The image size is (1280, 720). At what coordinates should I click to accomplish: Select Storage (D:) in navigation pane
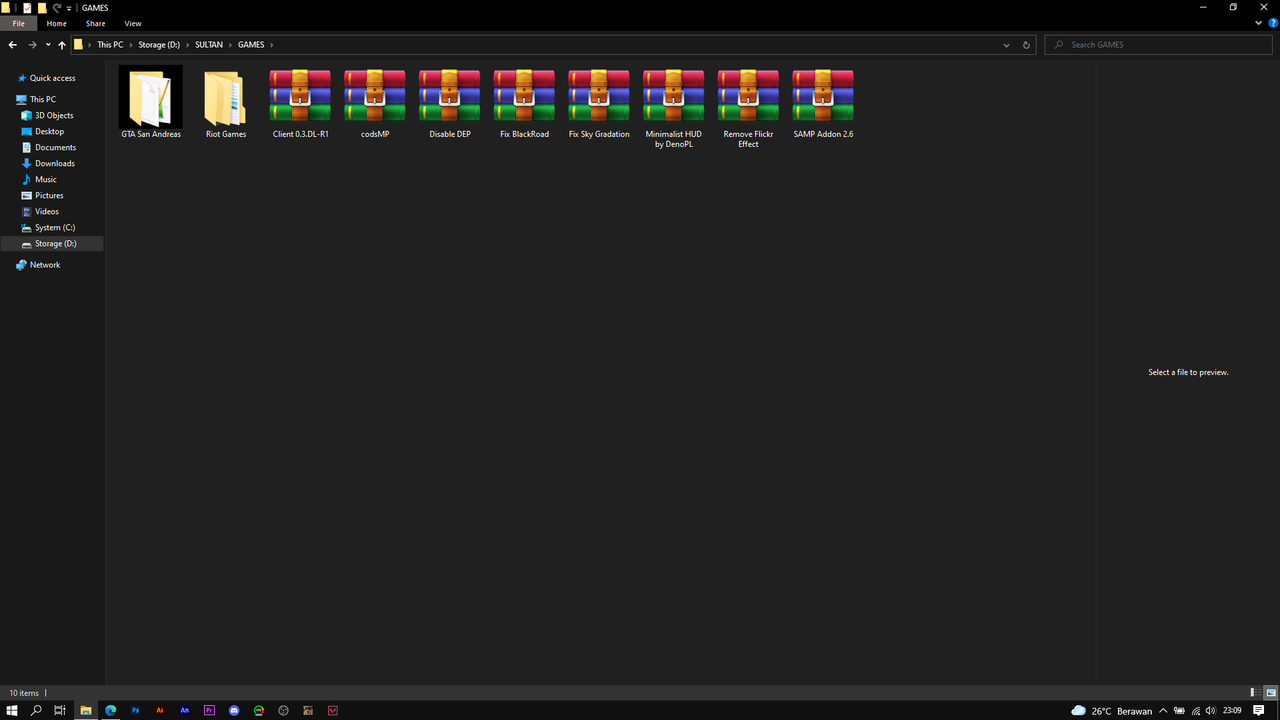(52, 243)
